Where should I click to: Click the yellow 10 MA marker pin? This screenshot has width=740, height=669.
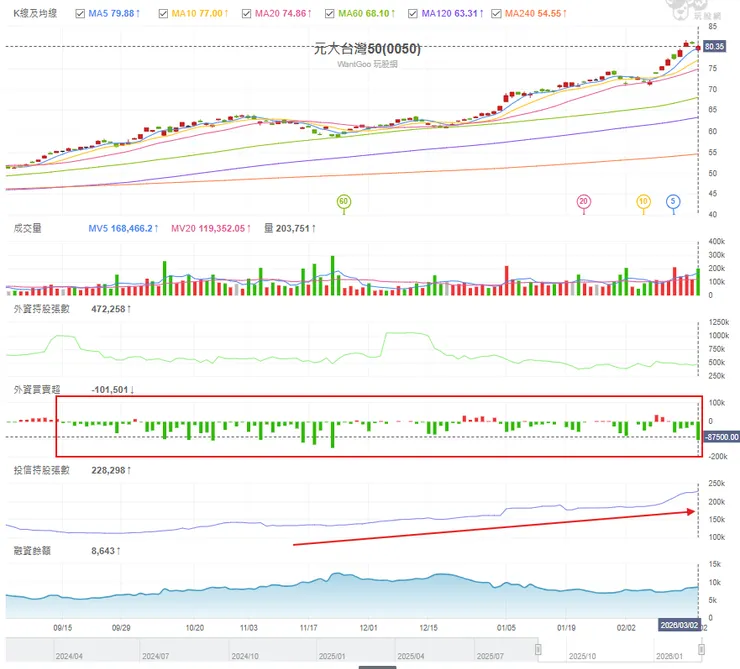pyautogui.click(x=643, y=202)
